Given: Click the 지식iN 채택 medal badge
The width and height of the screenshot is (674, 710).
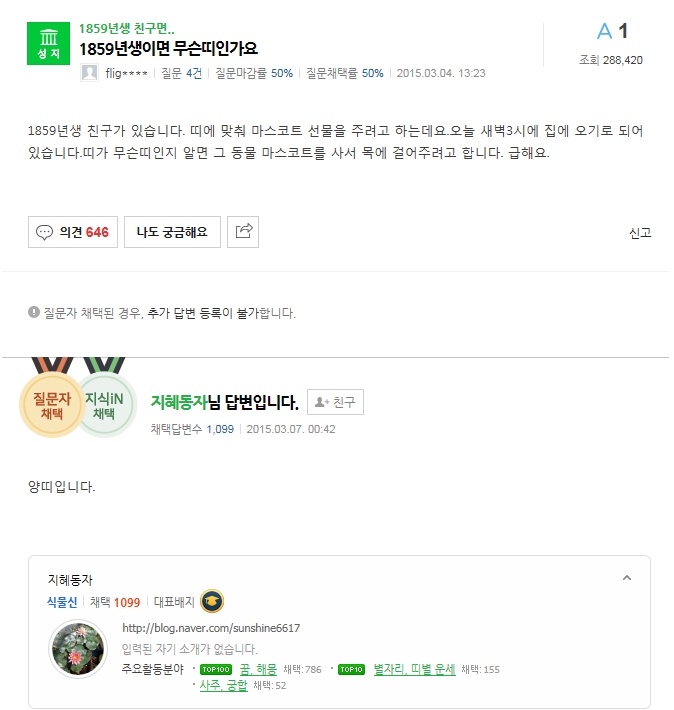Looking at the screenshot, I should pos(107,404).
